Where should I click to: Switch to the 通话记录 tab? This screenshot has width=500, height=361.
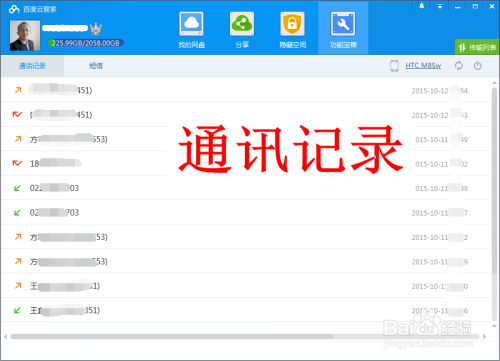coord(32,66)
